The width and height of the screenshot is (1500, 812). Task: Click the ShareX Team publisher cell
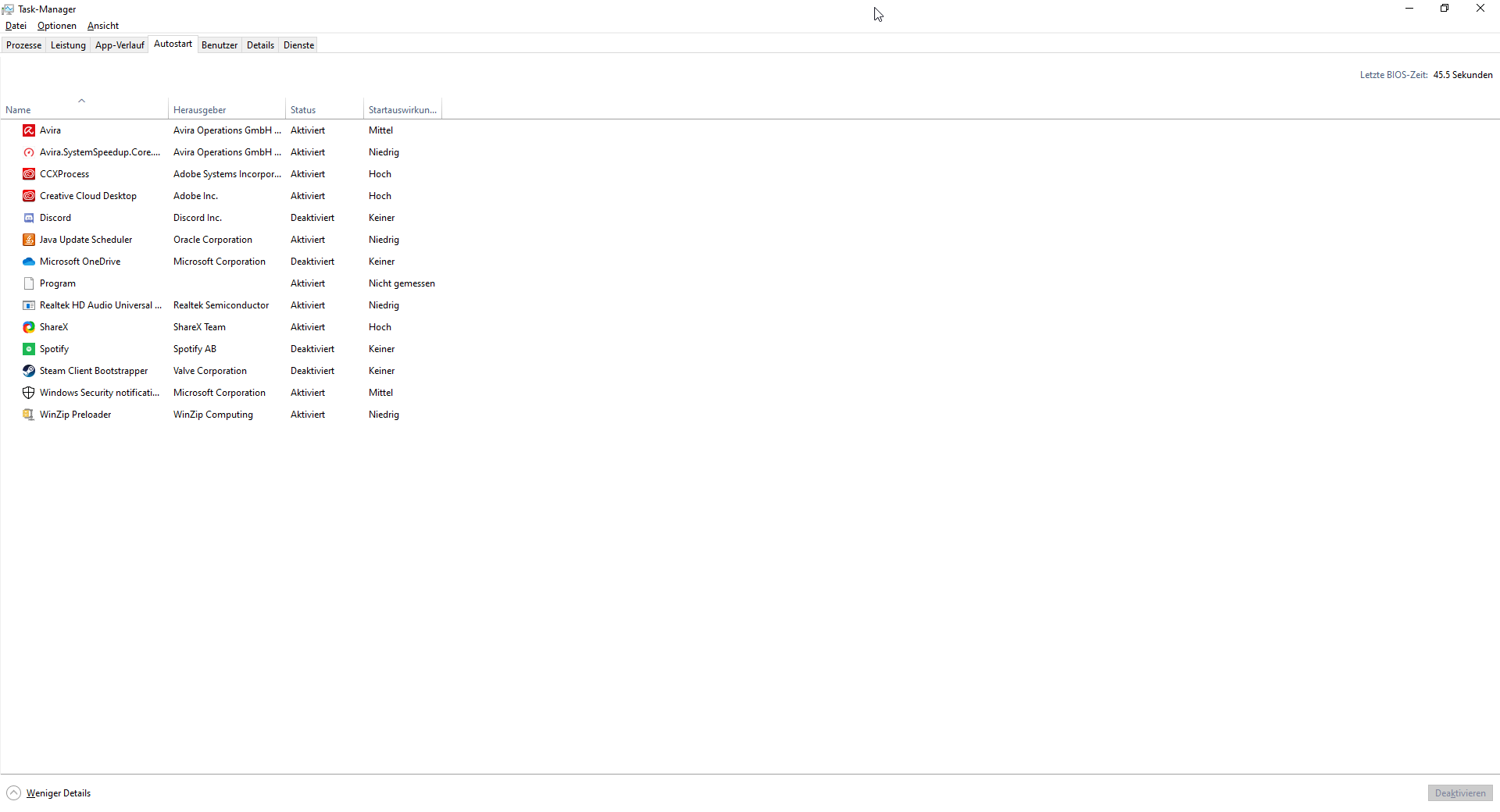[199, 327]
